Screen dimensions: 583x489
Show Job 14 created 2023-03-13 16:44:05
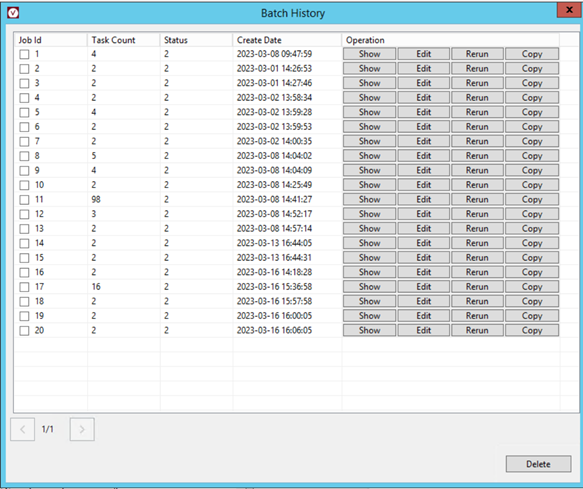tap(369, 243)
